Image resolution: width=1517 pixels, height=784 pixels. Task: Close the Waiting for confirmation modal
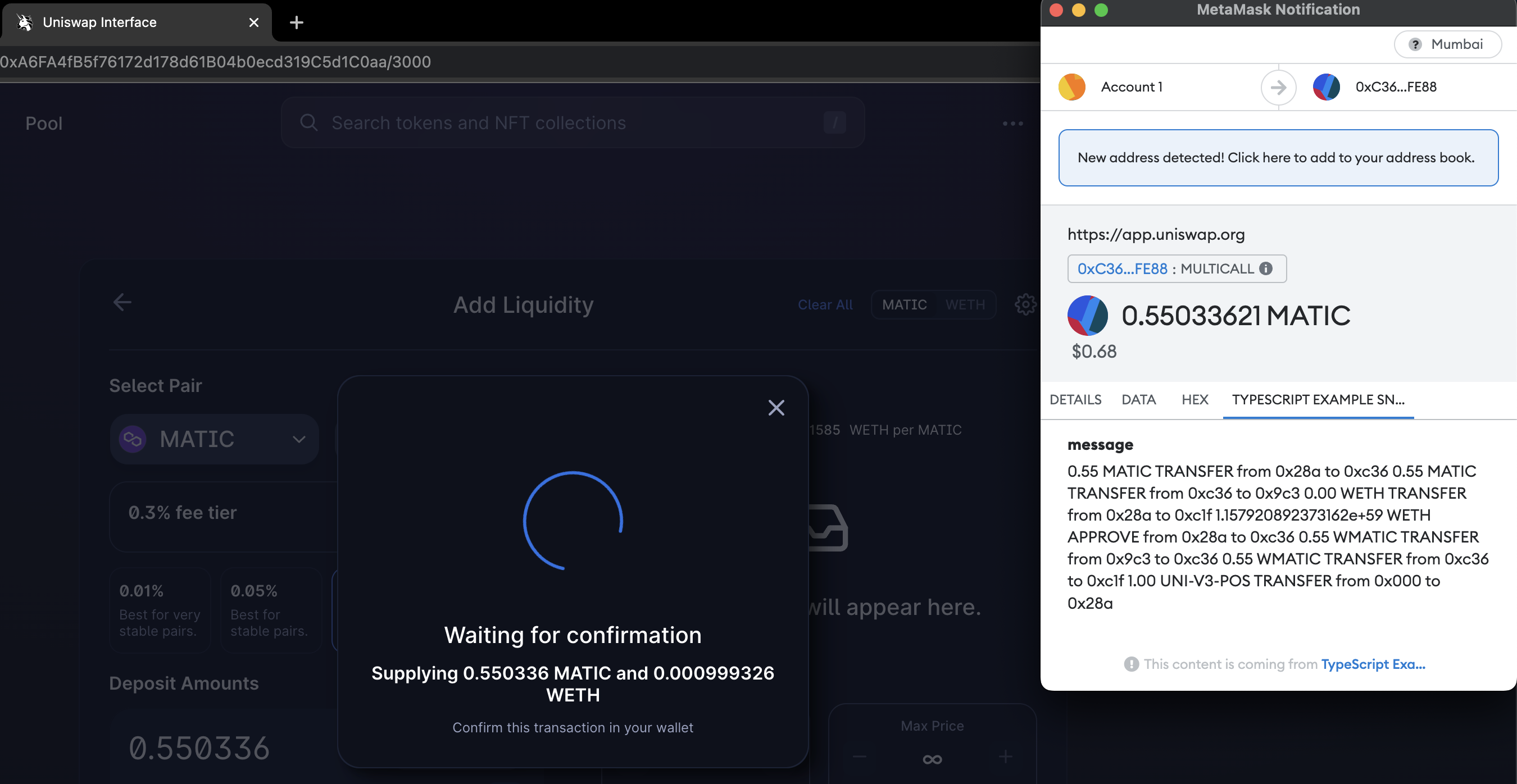coord(776,407)
